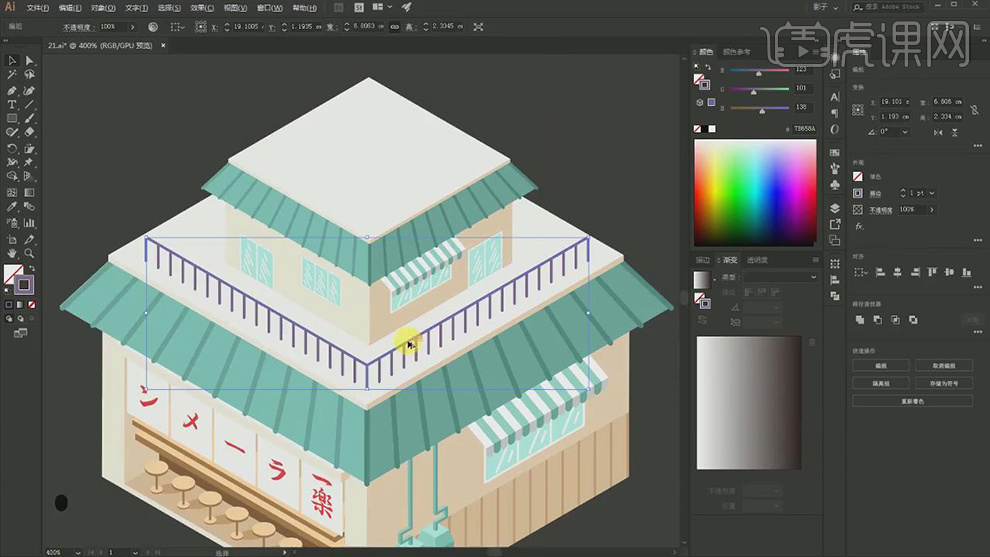Screen dimensions: 990x557
Task: Open the Layers panel icon
Action: [835, 208]
